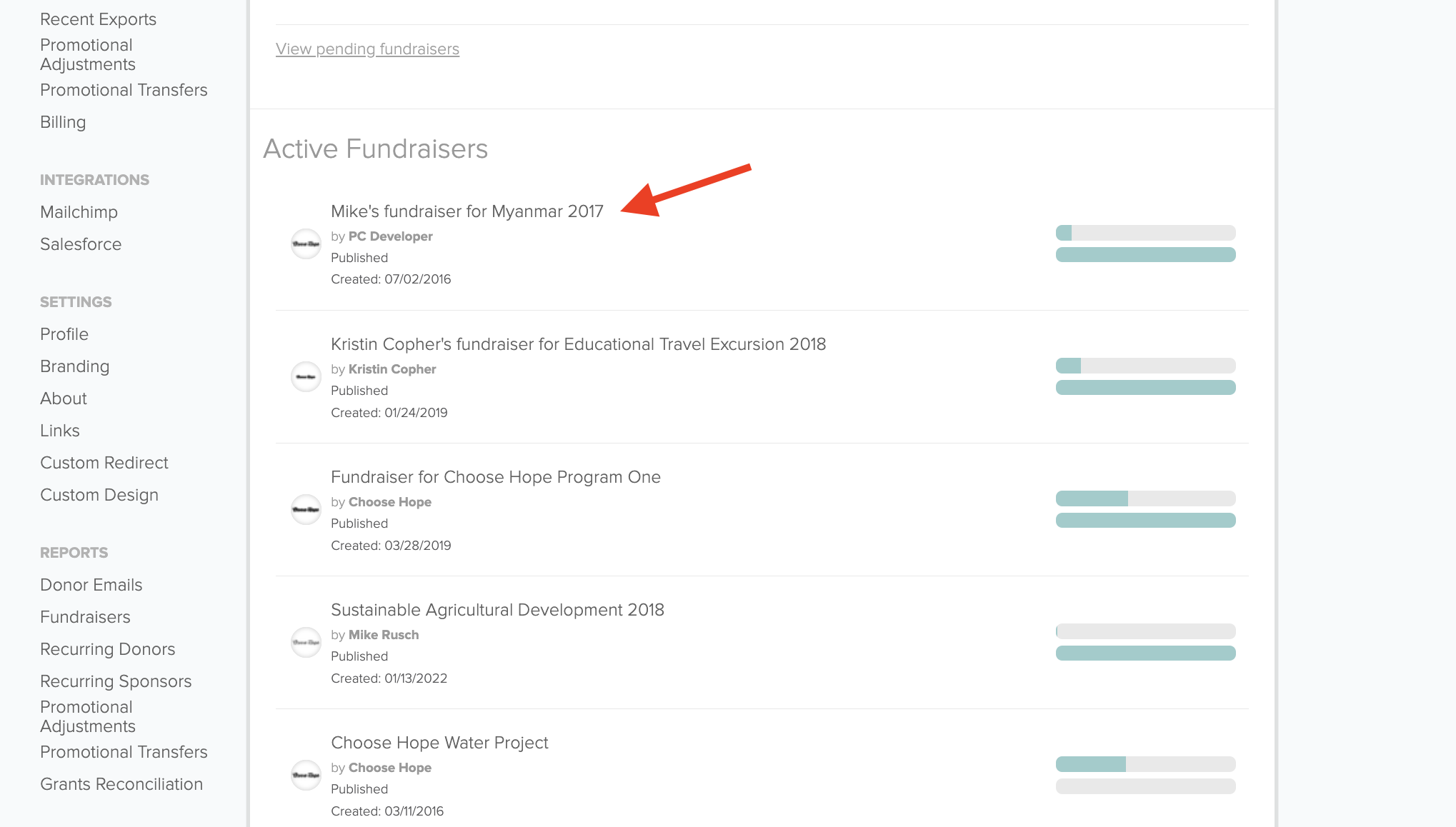Click Kristin Copher fundraiser avatar icon
The image size is (1456, 827).
pos(306,376)
